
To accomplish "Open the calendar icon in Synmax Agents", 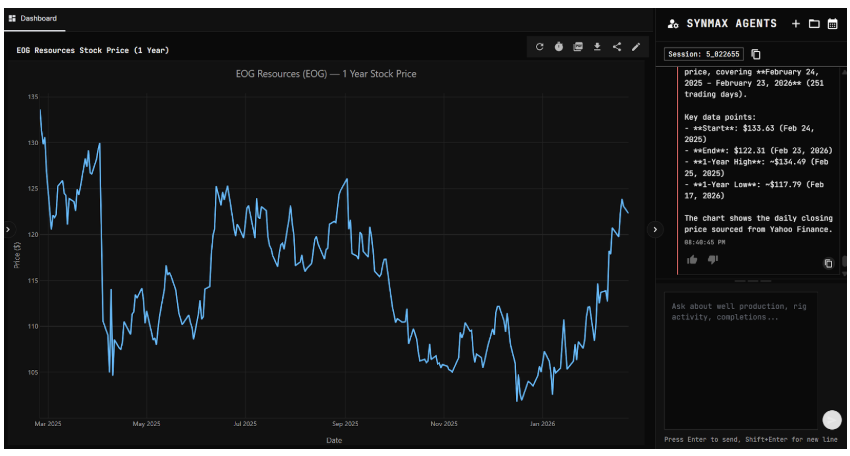I will pyautogui.click(x=832, y=23).
